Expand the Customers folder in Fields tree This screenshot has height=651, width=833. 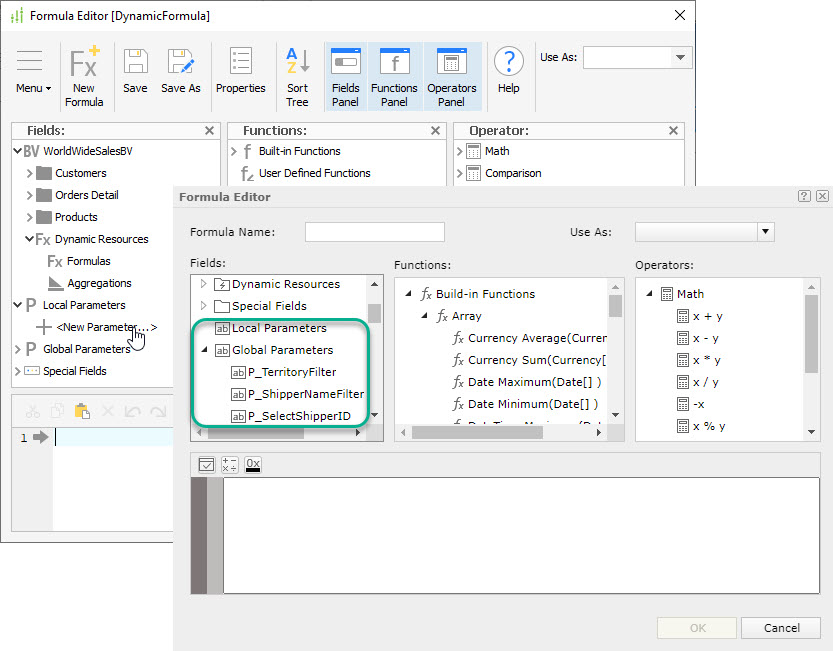(x=30, y=173)
